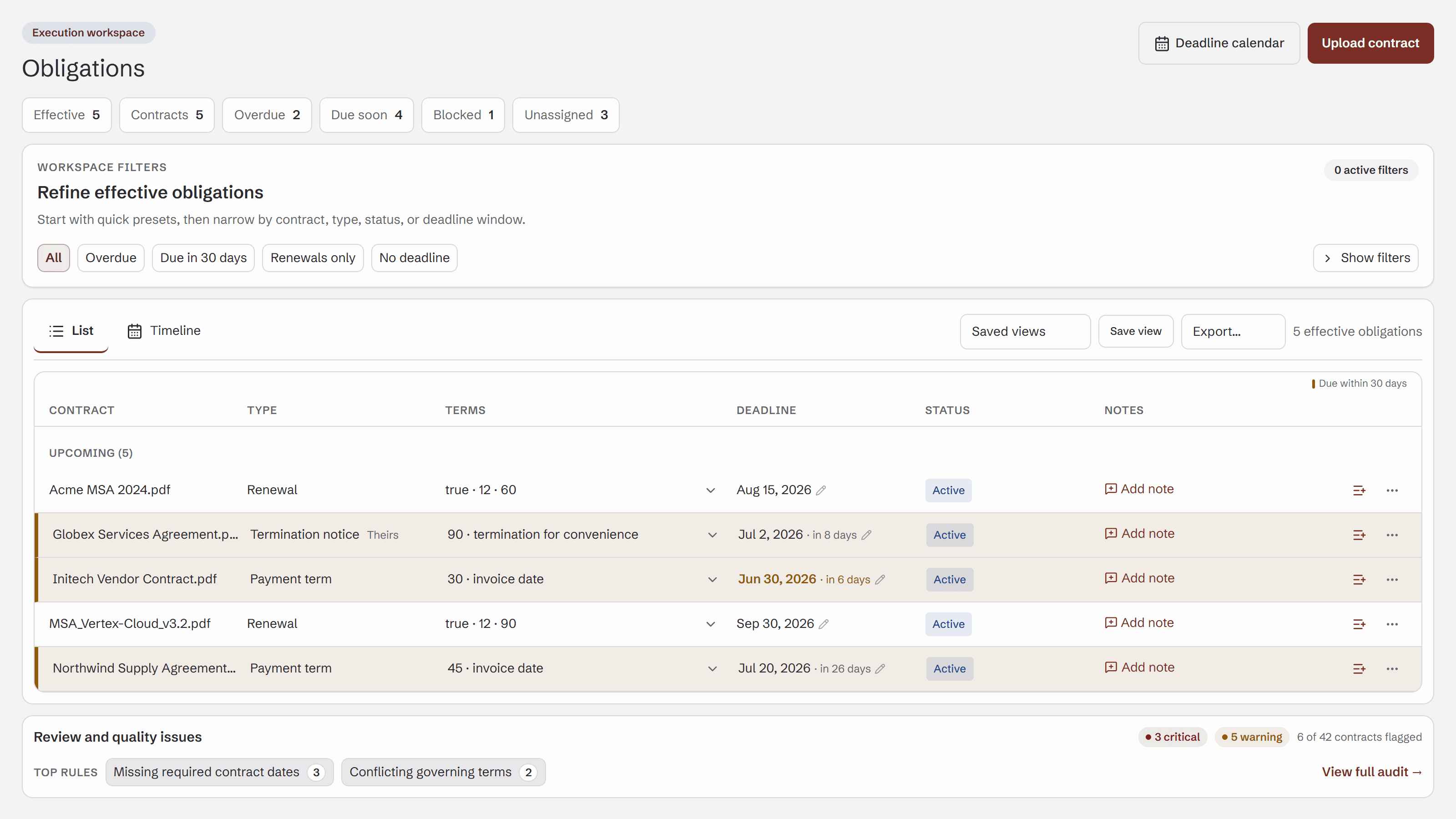Edit the Jun 30, 2026 deadline pencil icon
Screen dimensions: 1456x819
880,579
